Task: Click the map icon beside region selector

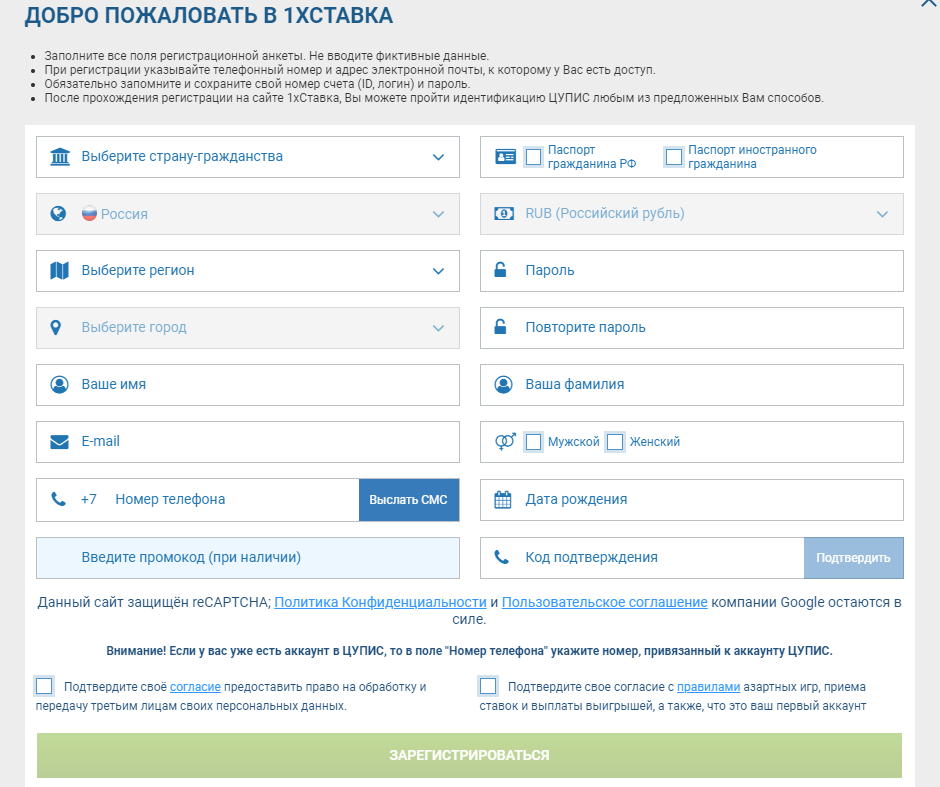Action: click(59, 270)
